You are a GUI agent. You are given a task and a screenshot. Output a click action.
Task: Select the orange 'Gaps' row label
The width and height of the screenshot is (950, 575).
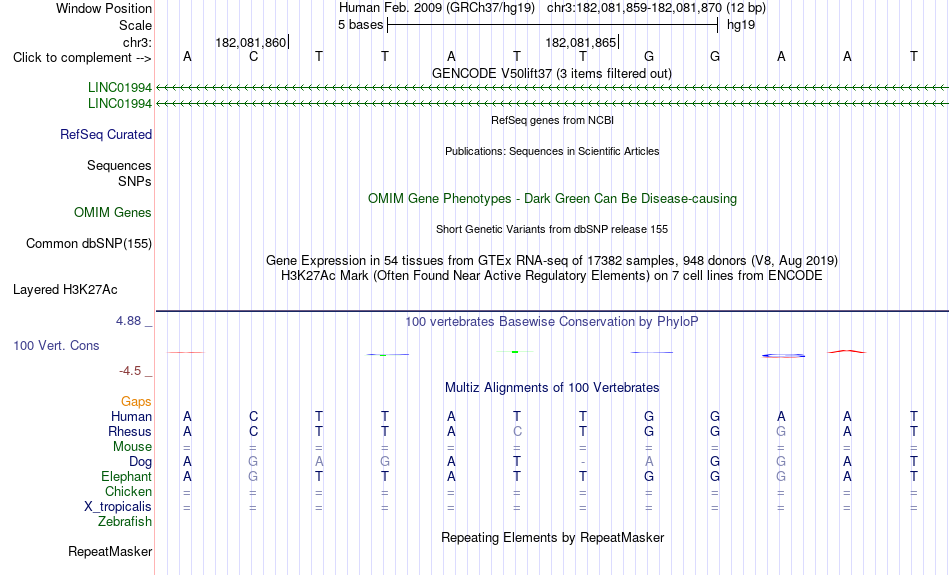(136, 402)
